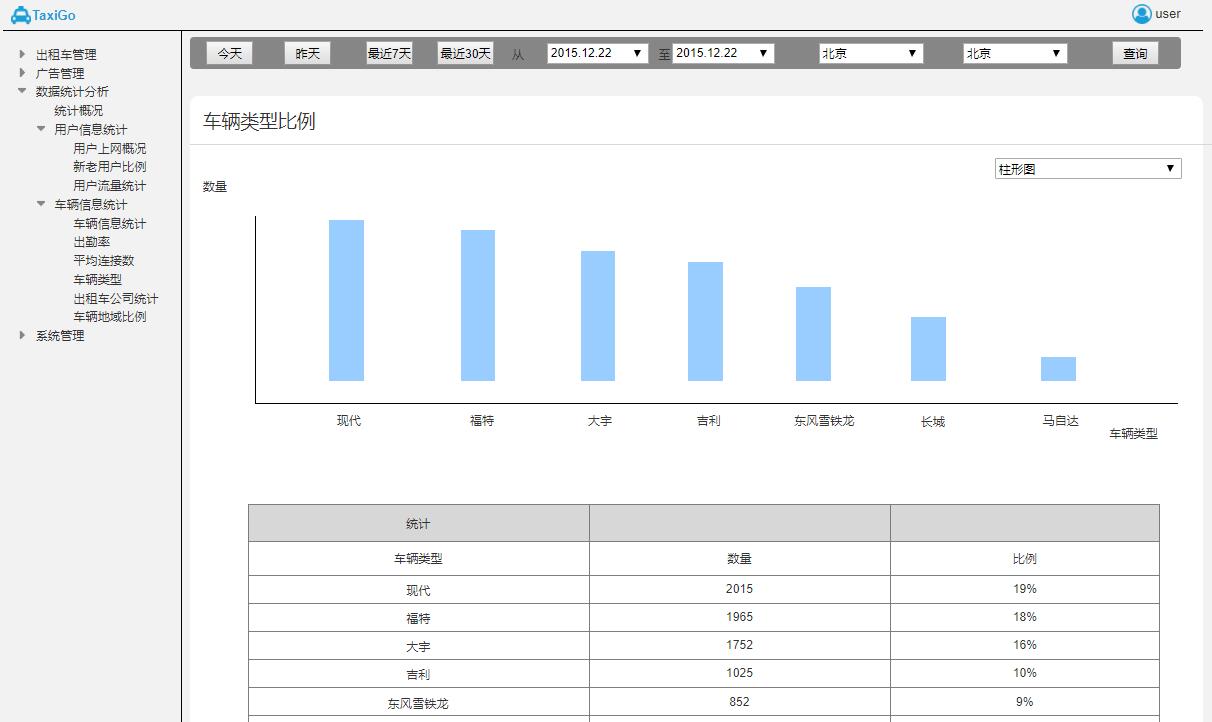Viewport: 1212px width, 722px height.
Task: Select 最近30天 date range button
Action: tap(465, 53)
